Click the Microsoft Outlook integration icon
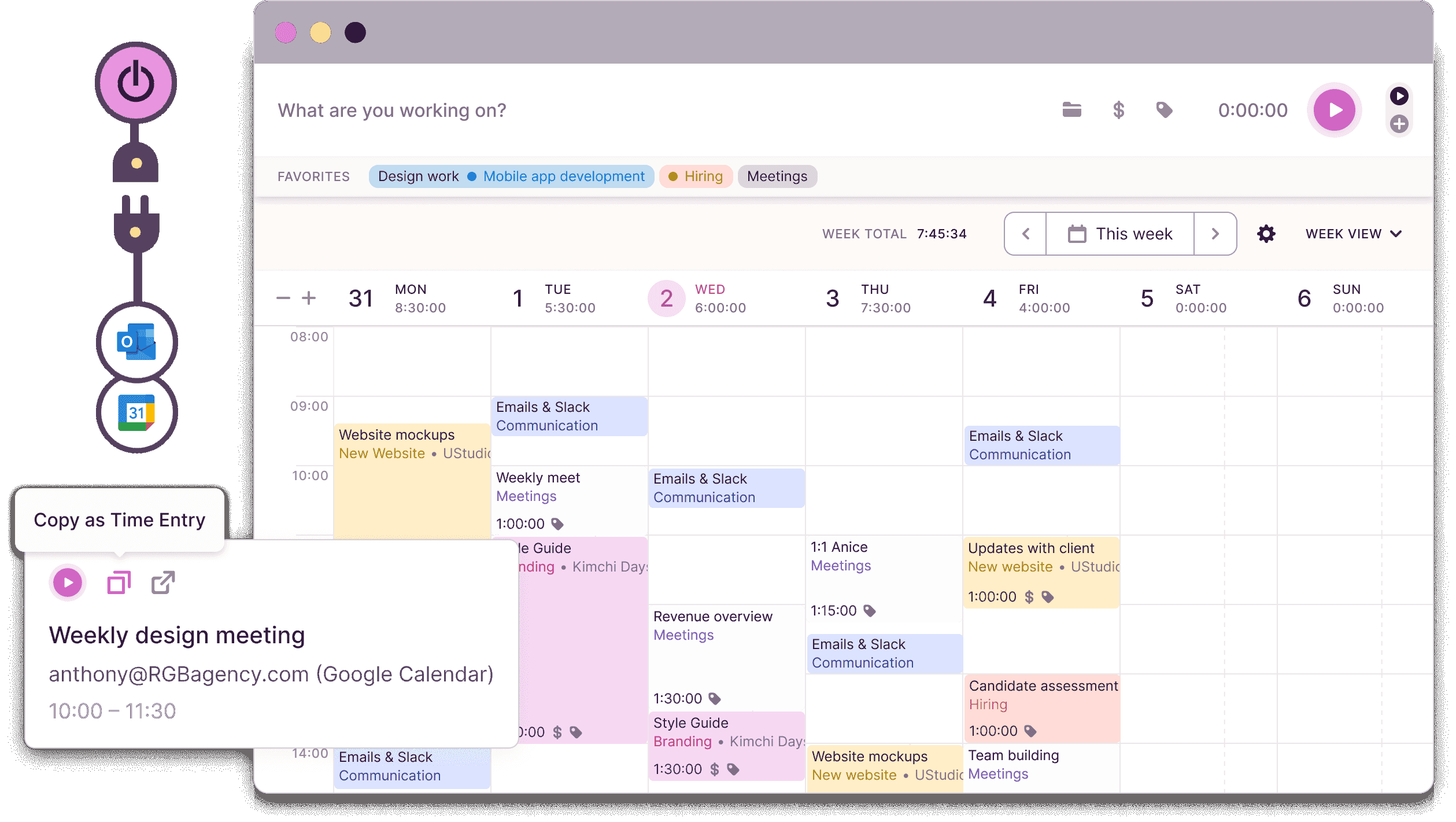 (x=138, y=340)
